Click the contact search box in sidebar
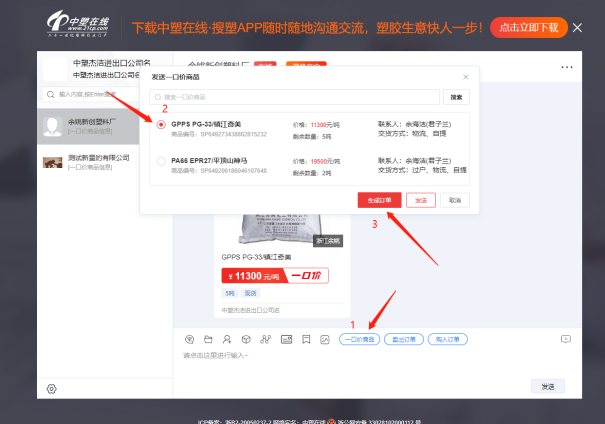 tap(91, 94)
